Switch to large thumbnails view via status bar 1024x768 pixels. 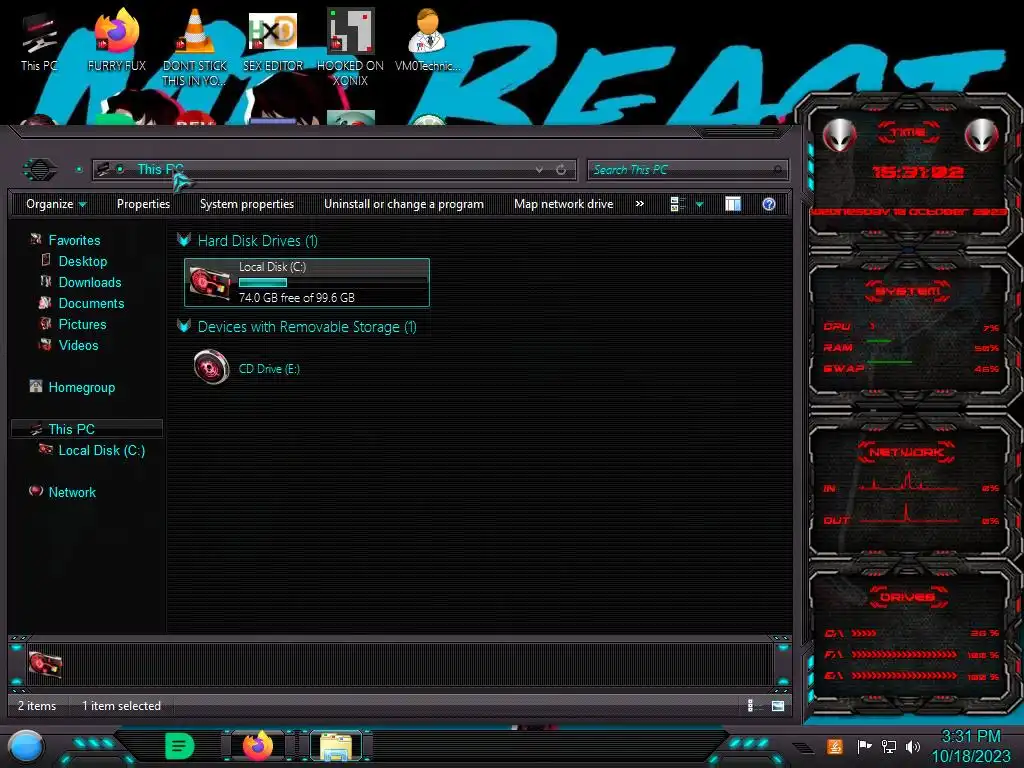(x=777, y=705)
